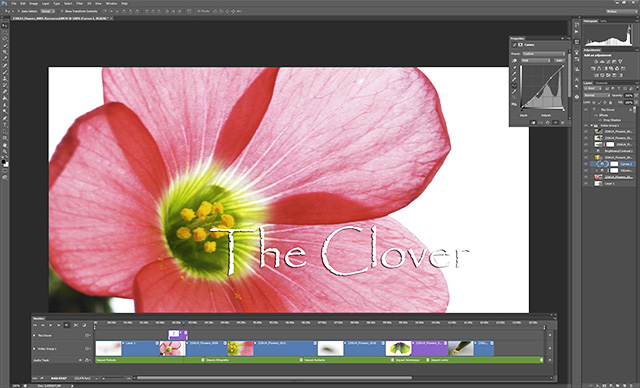Enable the Auto-Select checkbox
The image size is (640, 388).
coord(19,11)
